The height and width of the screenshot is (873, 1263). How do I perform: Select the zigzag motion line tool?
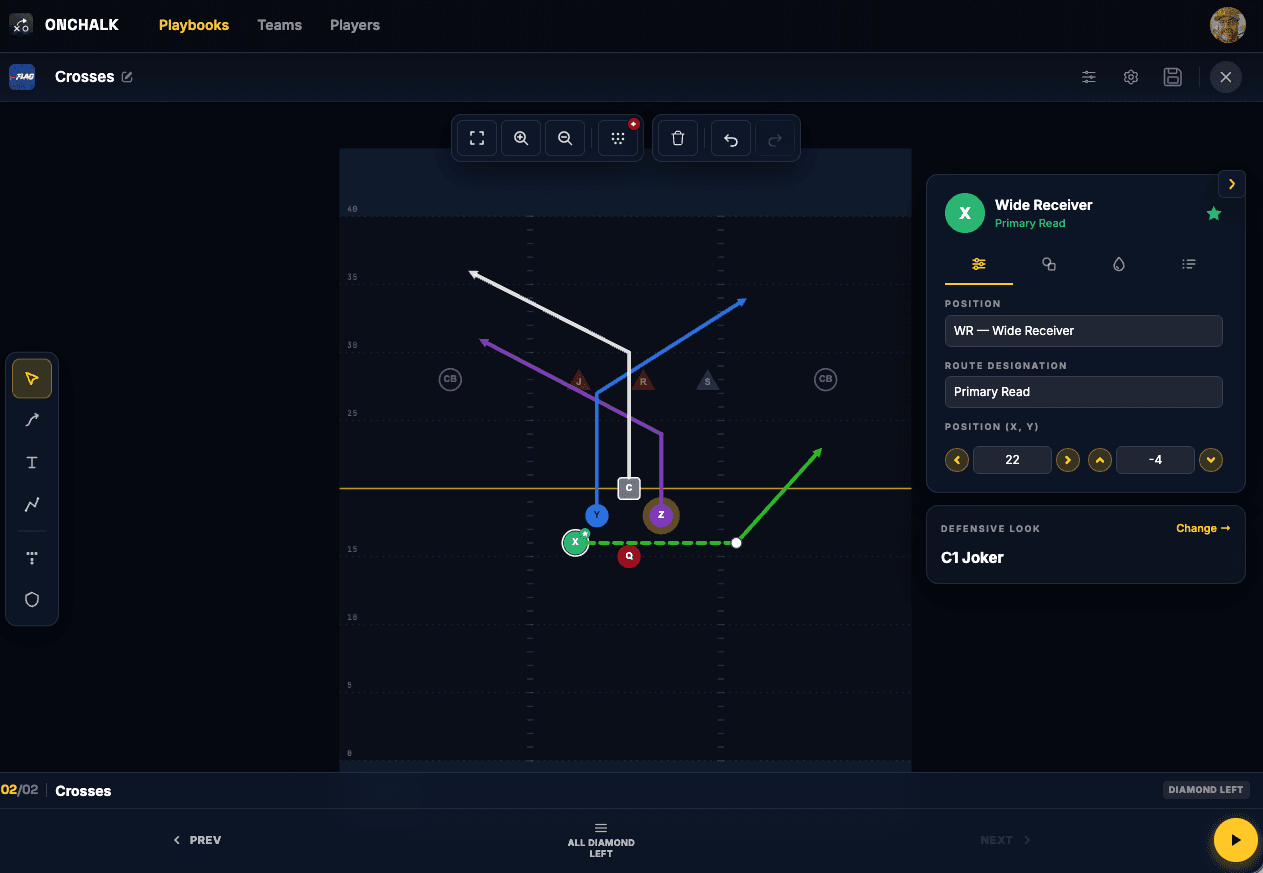pos(32,504)
